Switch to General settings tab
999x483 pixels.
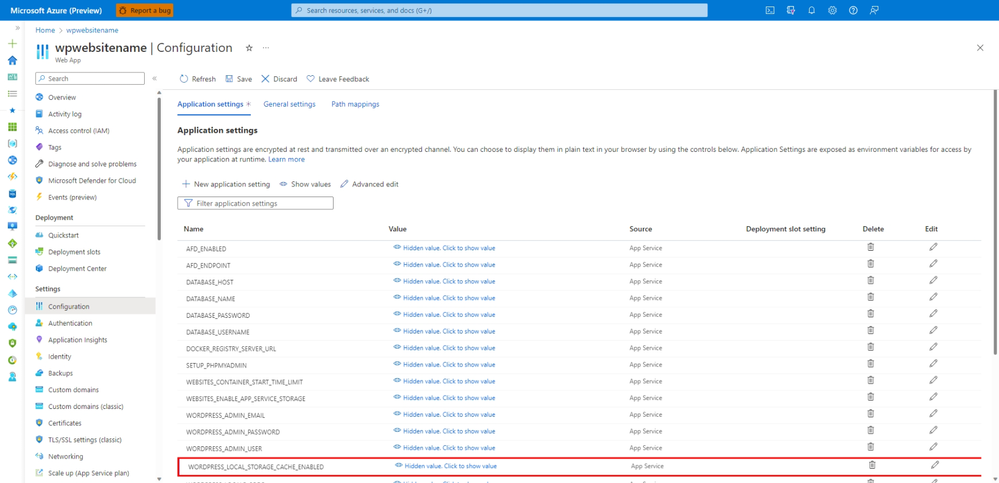point(289,105)
